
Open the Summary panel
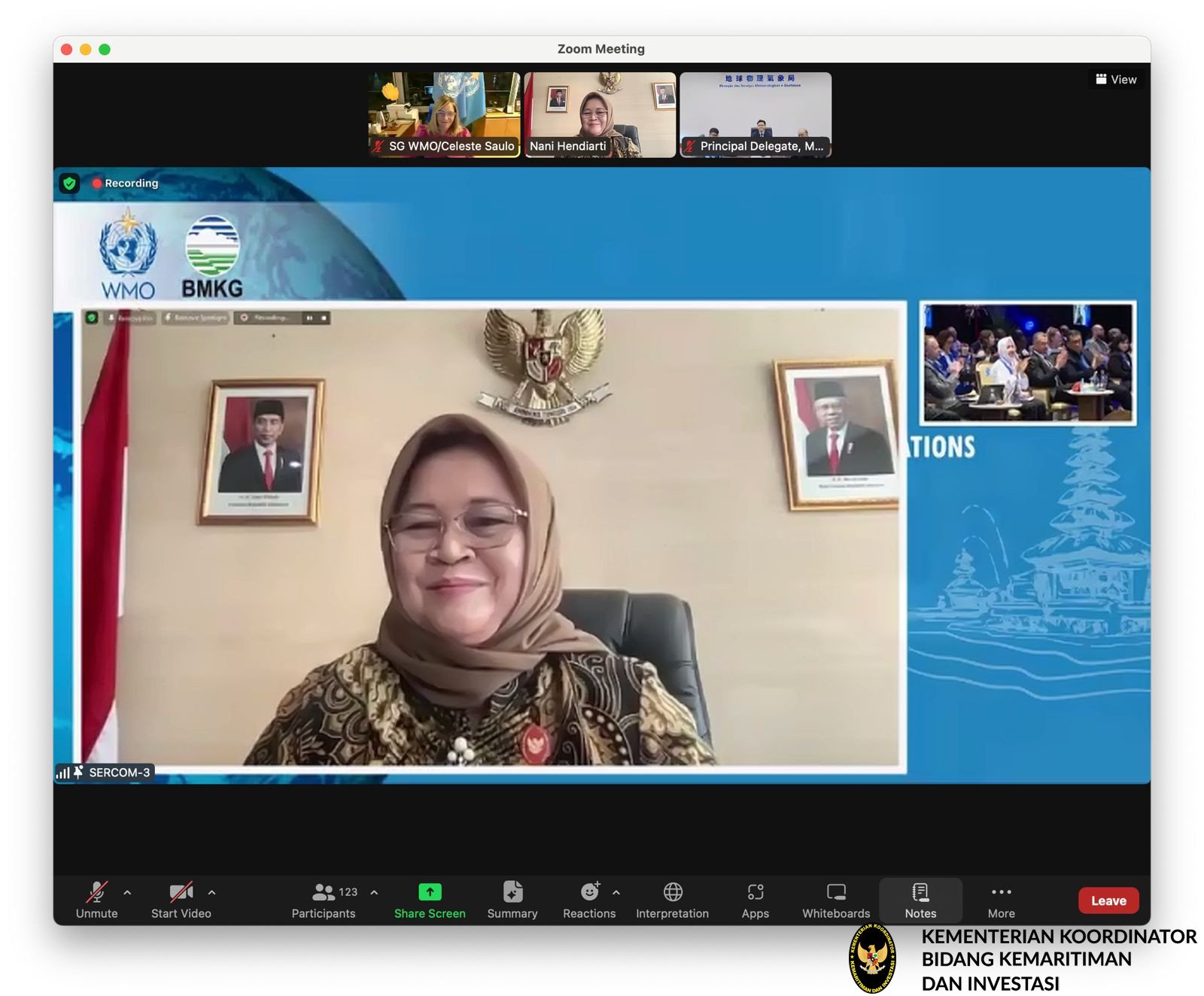click(512, 900)
